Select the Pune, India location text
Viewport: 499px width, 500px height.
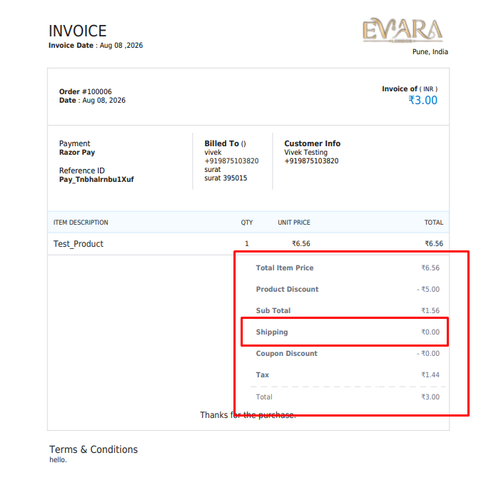pyautogui.click(x=430, y=52)
